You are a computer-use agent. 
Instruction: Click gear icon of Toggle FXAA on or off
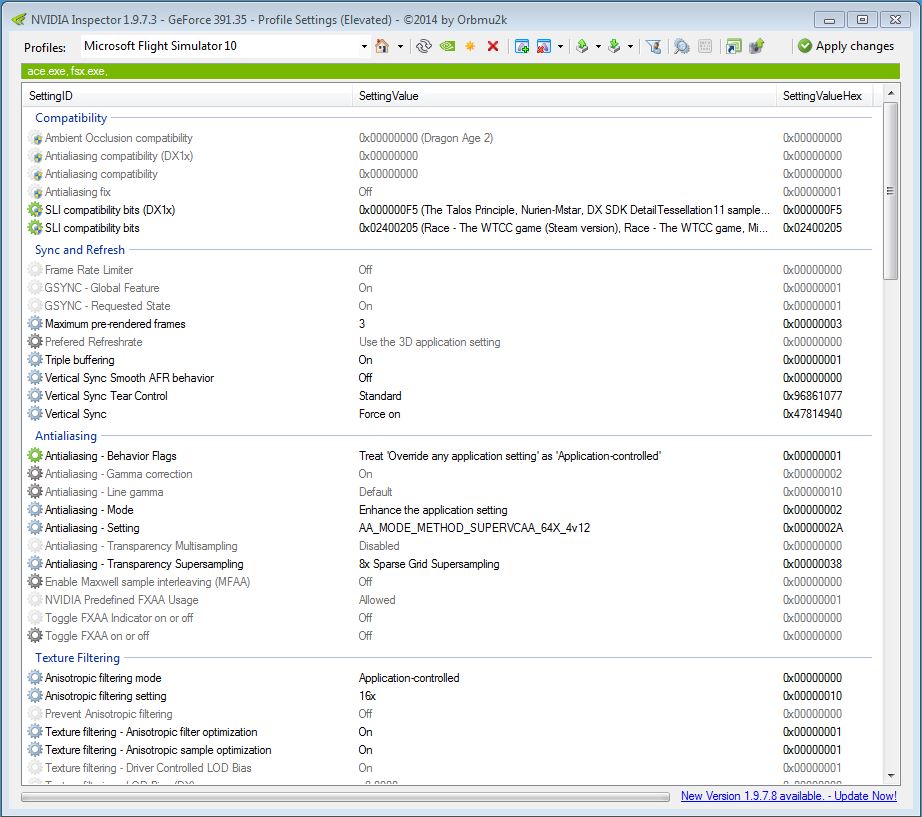[35, 636]
